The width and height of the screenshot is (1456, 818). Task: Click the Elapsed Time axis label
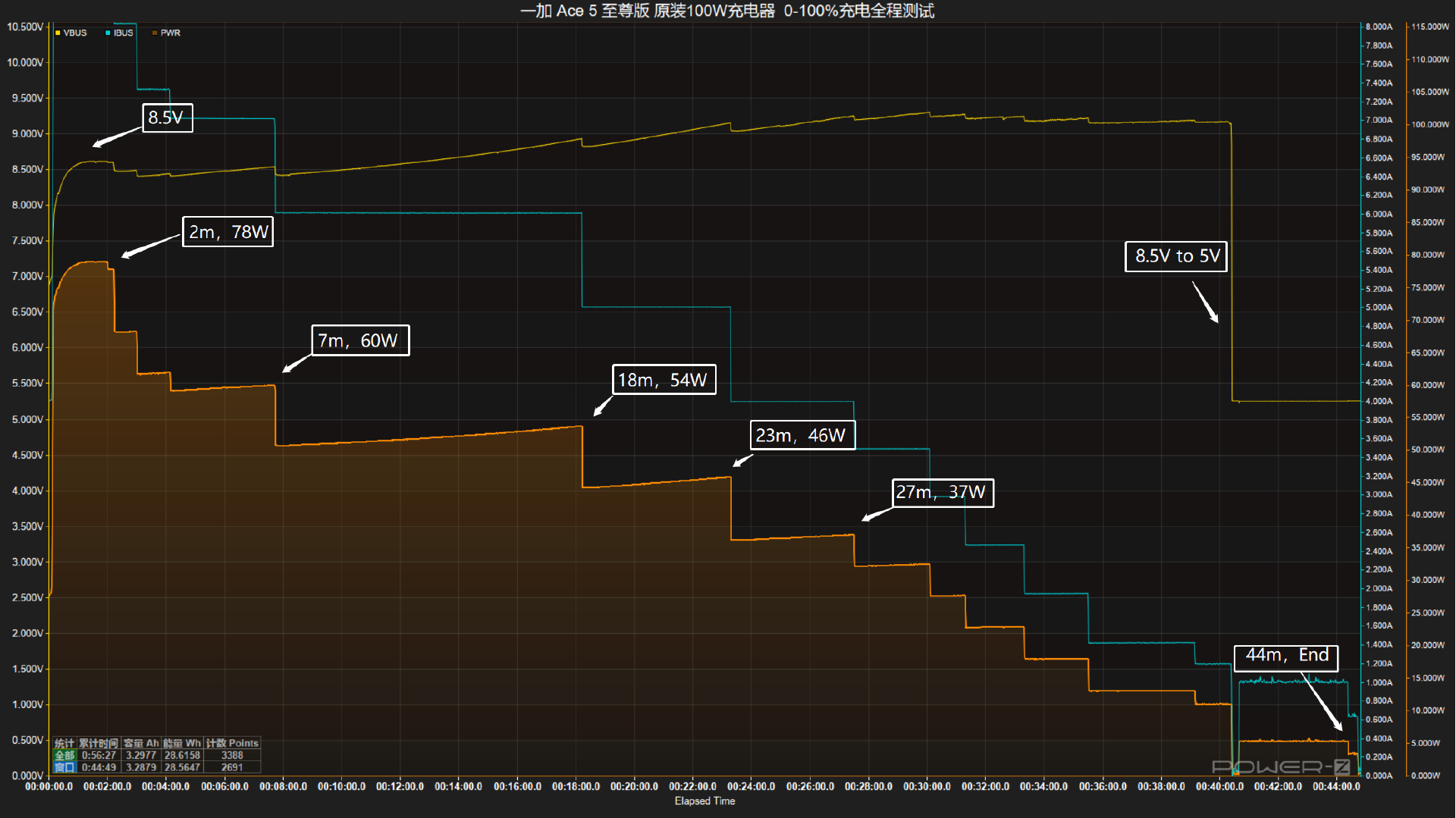pyautogui.click(x=704, y=801)
